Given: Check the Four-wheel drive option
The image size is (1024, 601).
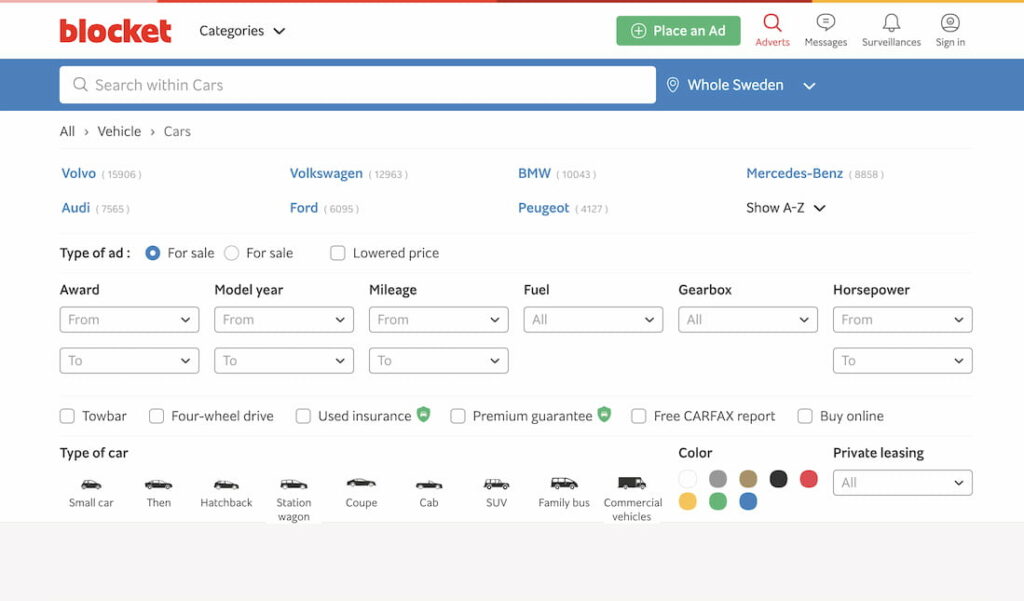Looking at the screenshot, I should point(157,416).
